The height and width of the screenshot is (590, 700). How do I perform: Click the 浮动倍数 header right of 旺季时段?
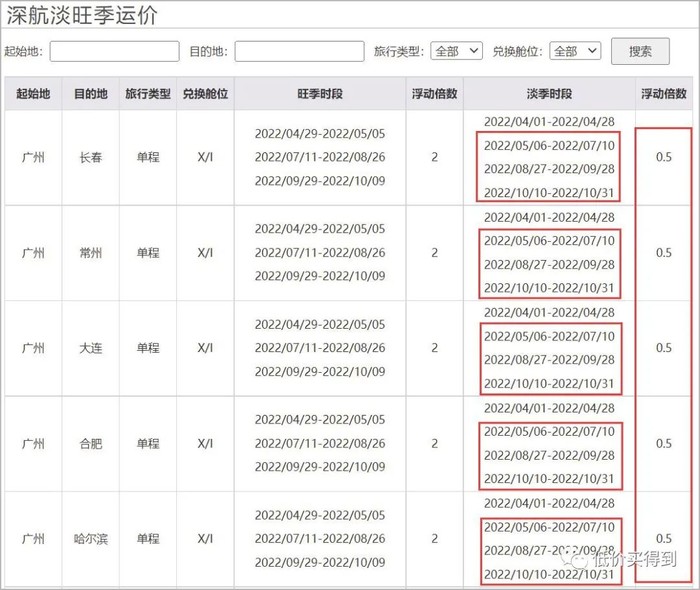434,94
